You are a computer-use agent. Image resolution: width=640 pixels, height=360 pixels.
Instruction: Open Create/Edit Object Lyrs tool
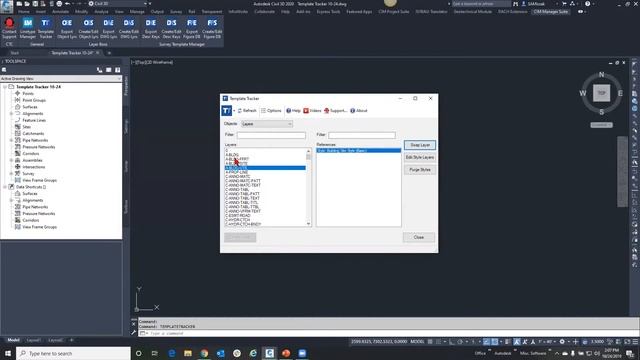point(88,28)
